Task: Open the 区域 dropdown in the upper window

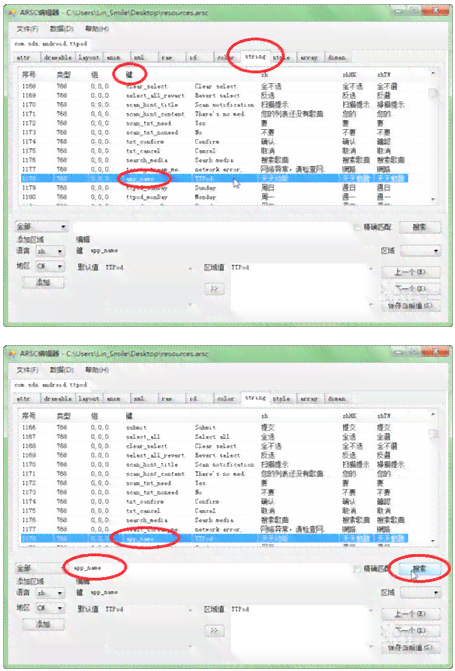Action: point(420,251)
